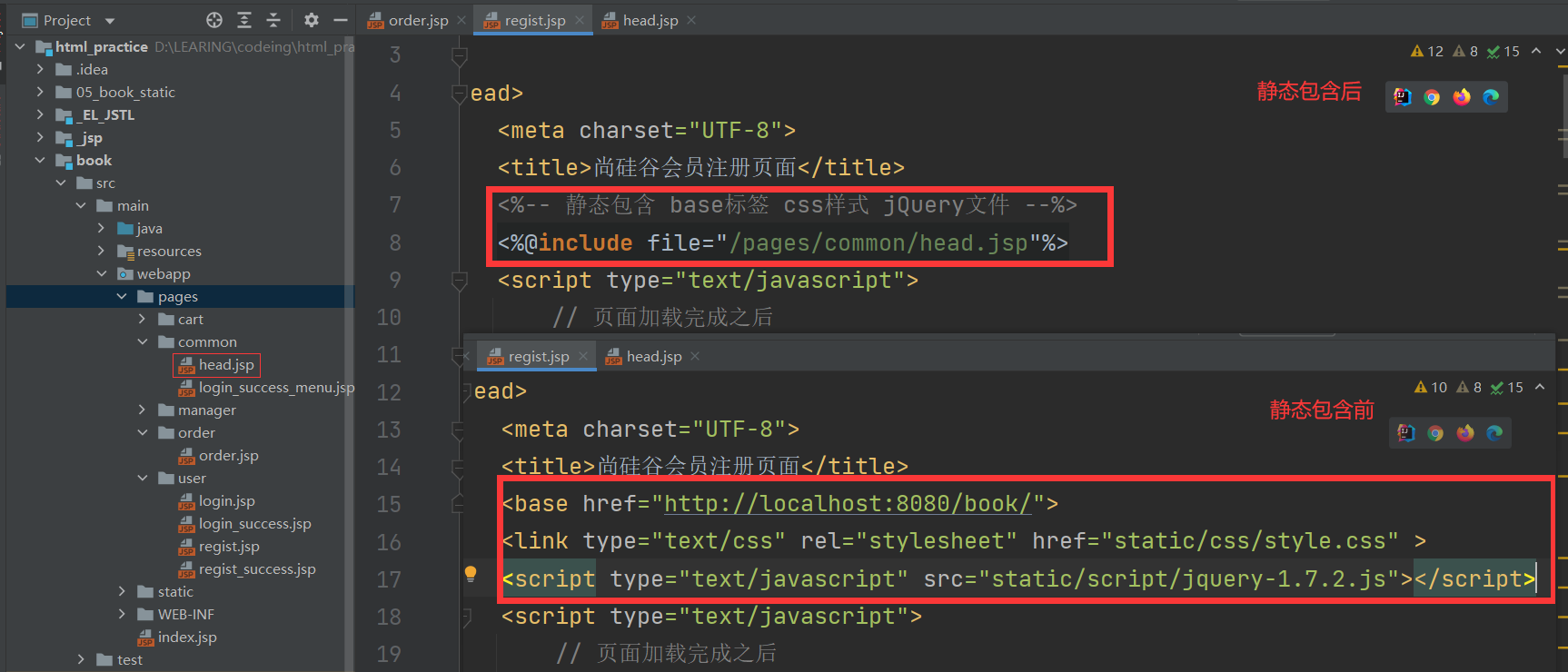Click the locate/select opened file icon
Viewport: 1568px width, 672px height.
[214, 20]
